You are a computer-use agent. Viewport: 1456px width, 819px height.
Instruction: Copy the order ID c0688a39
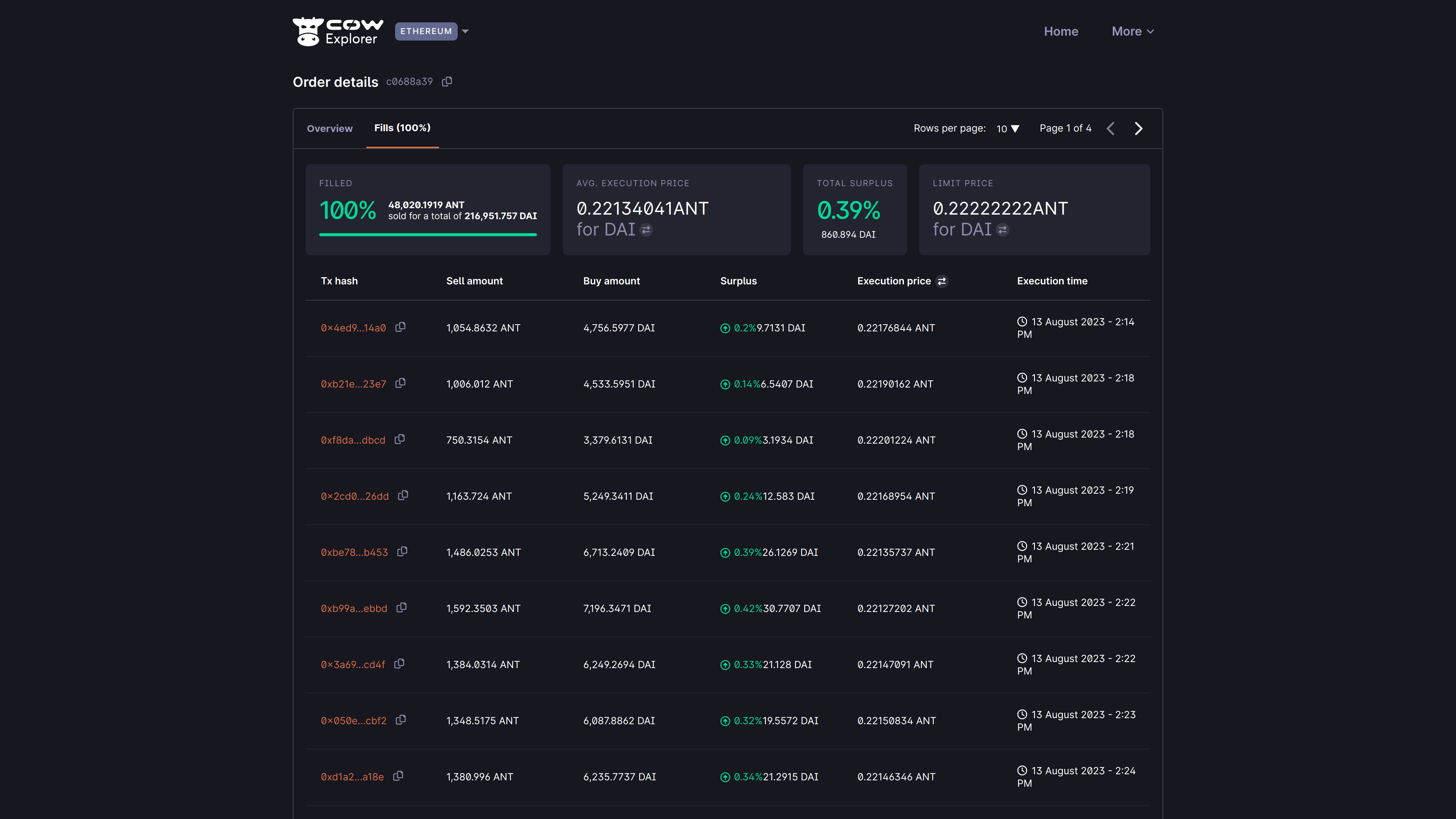pos(447,82)
